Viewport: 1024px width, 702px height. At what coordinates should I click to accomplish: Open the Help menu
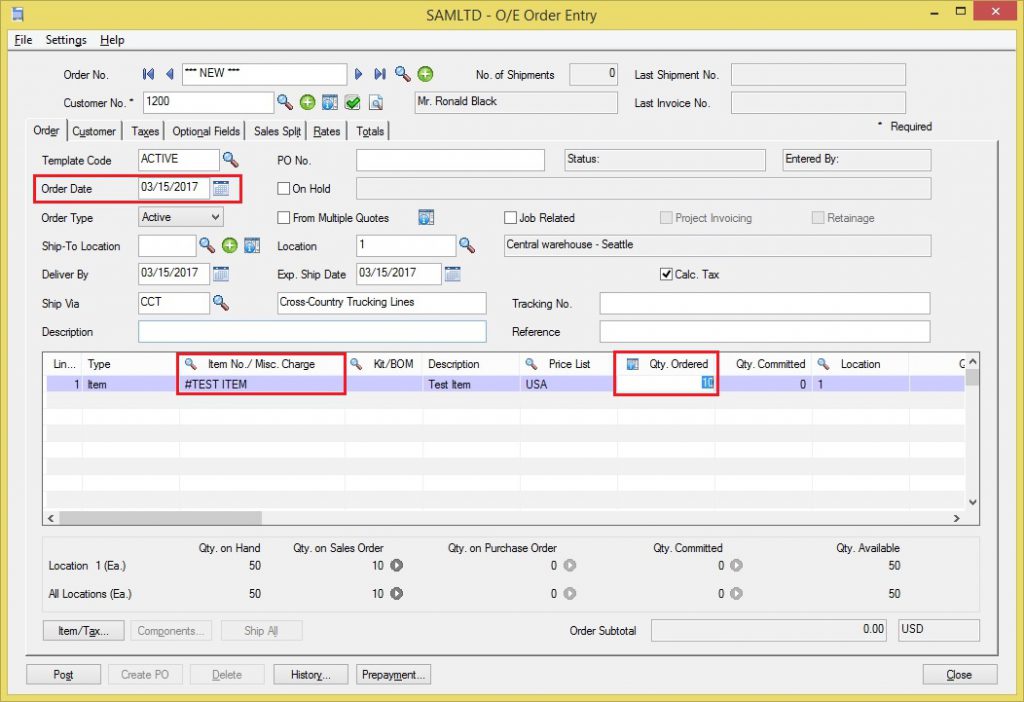[112, 40]
